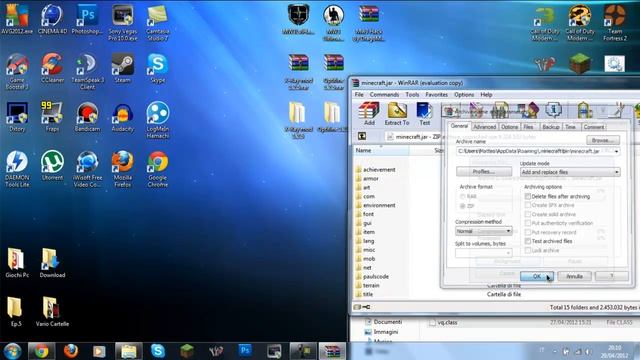
Task: Click the Test toolbar icon in WinRAR
Action: (x=424, y=114)
